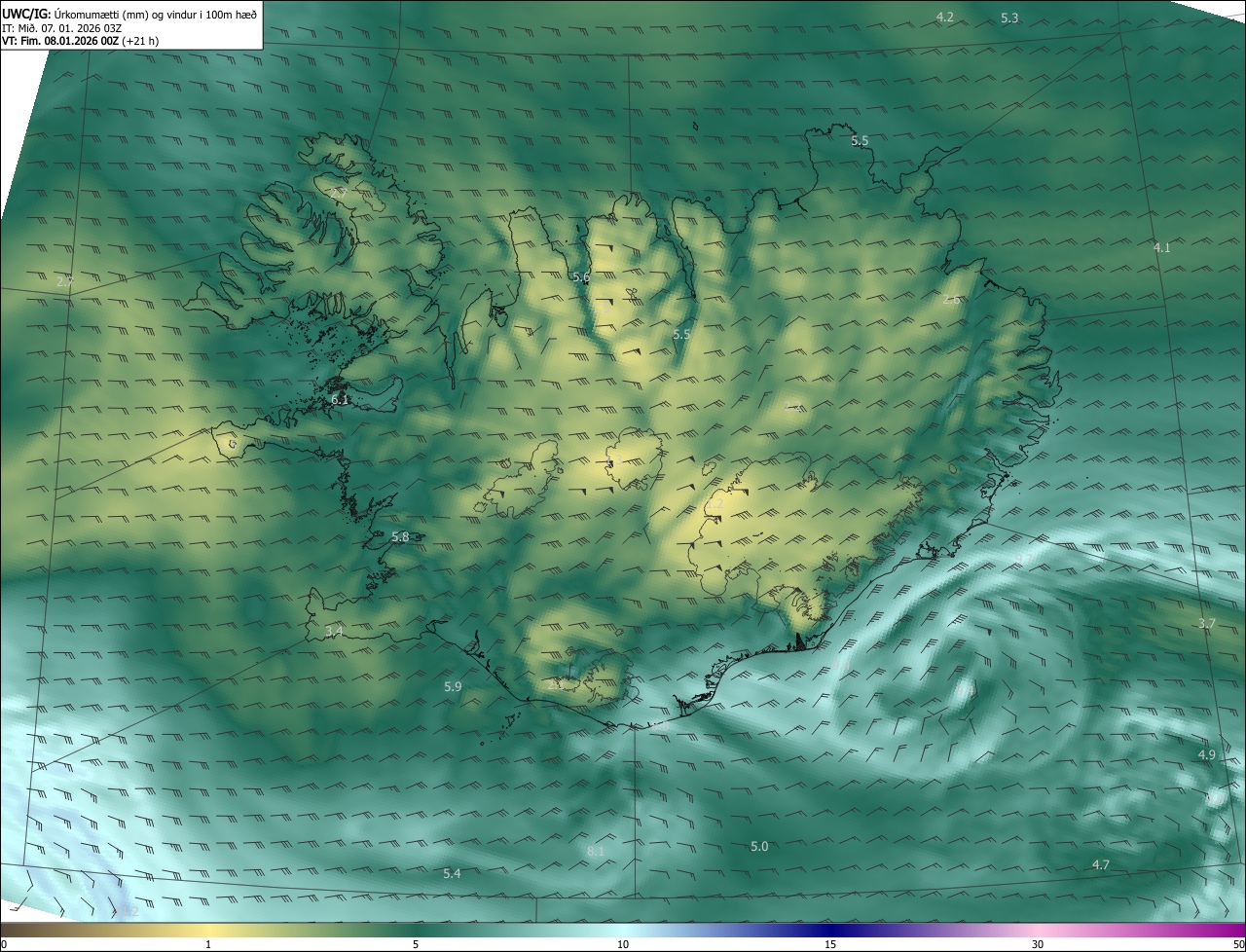Select the map value 4.7
1246x952 pixels.
(1101, 864)
